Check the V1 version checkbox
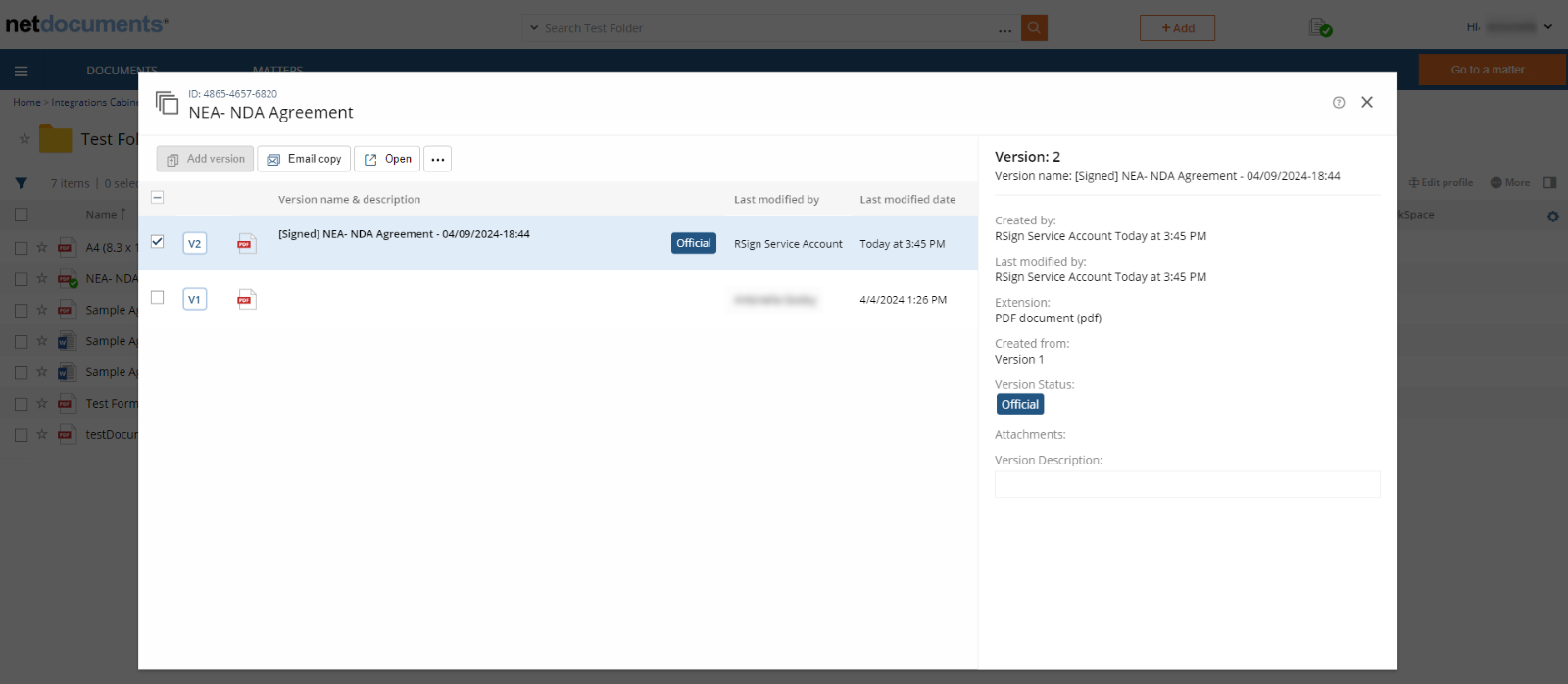Viewport: 1568px width, 684px height. [x=157, y=297]
